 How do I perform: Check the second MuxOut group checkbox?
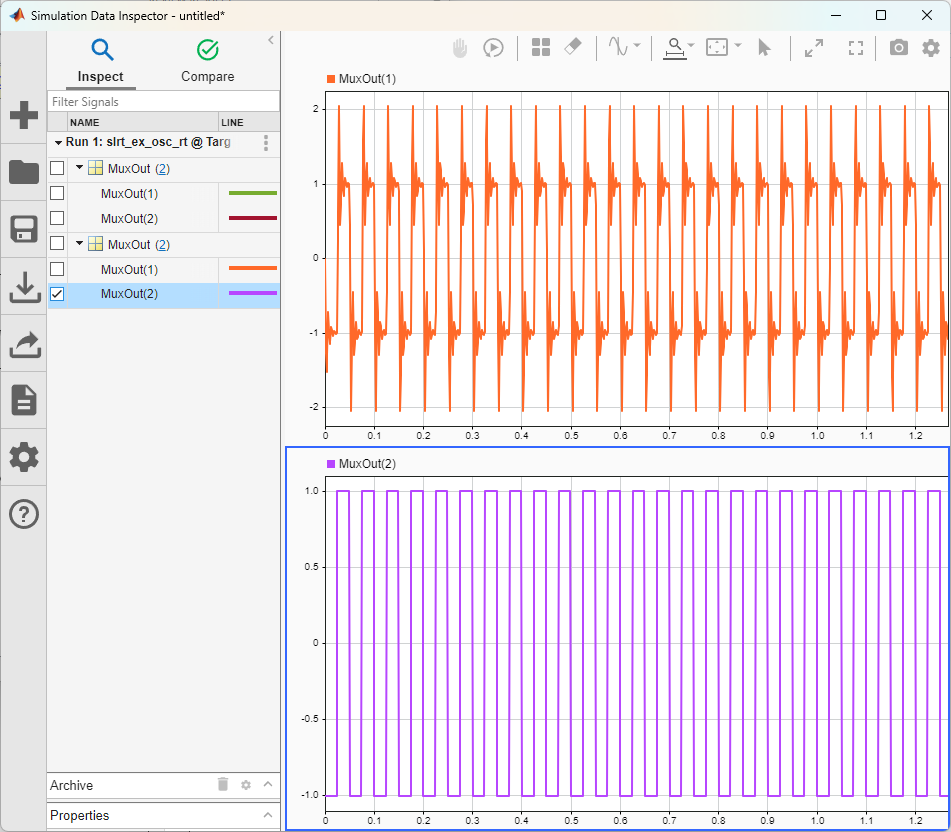(x=58, y=243)
